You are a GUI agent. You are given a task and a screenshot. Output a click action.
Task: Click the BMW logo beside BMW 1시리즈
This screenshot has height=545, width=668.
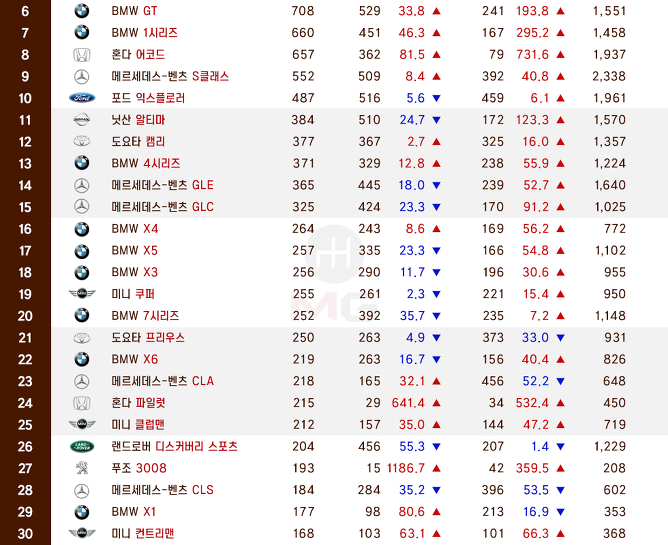(x=82, y=32)
